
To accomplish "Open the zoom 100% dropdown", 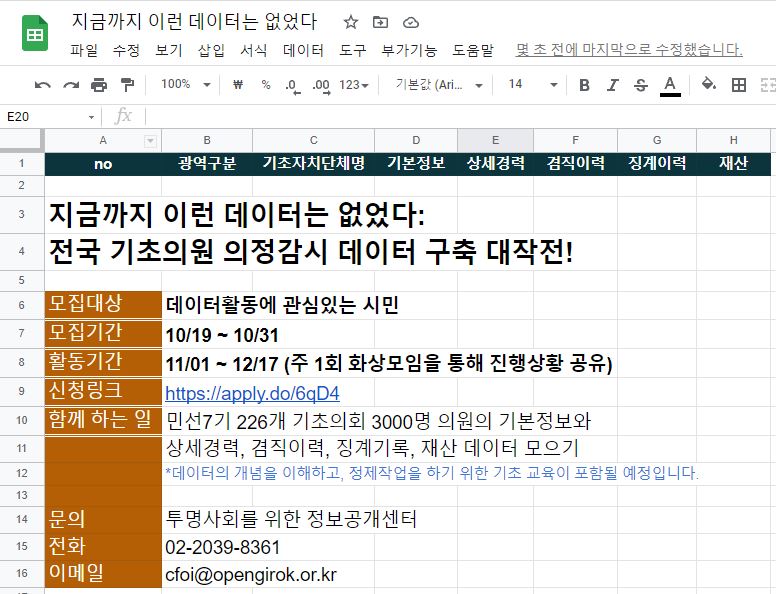I will [x=186, y=85].
